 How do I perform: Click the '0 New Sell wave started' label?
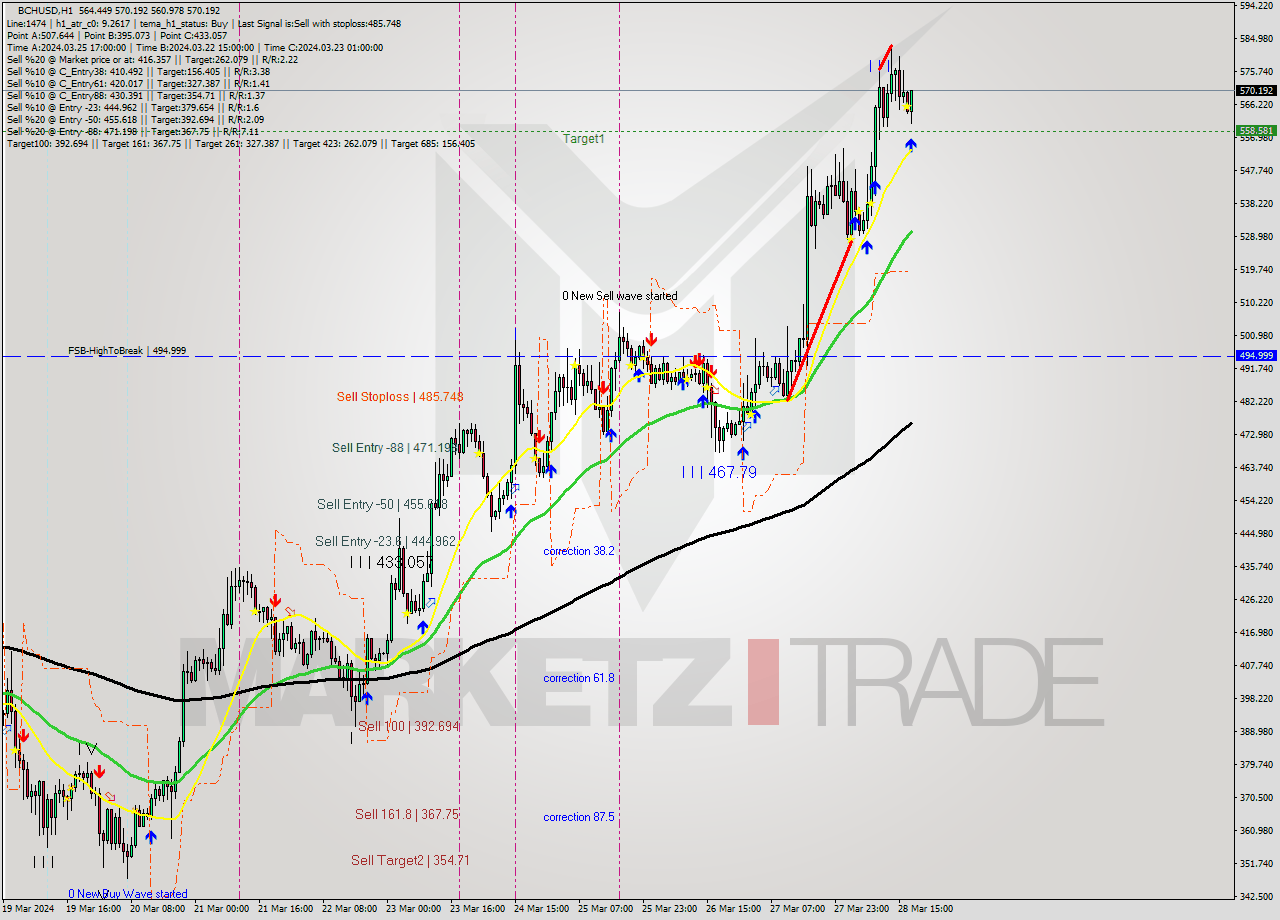tap(619, 296)
